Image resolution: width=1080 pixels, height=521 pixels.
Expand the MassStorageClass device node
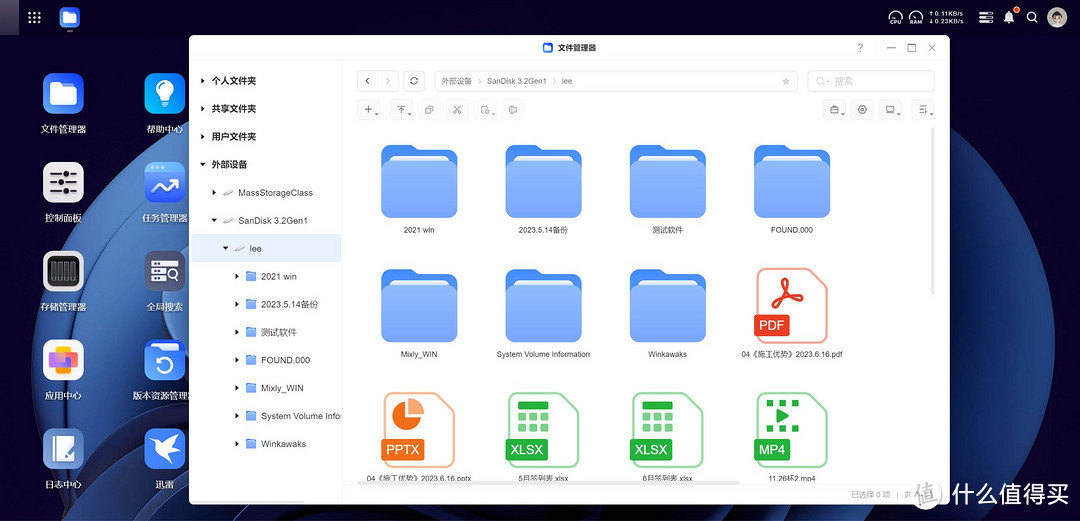point(214,193)
